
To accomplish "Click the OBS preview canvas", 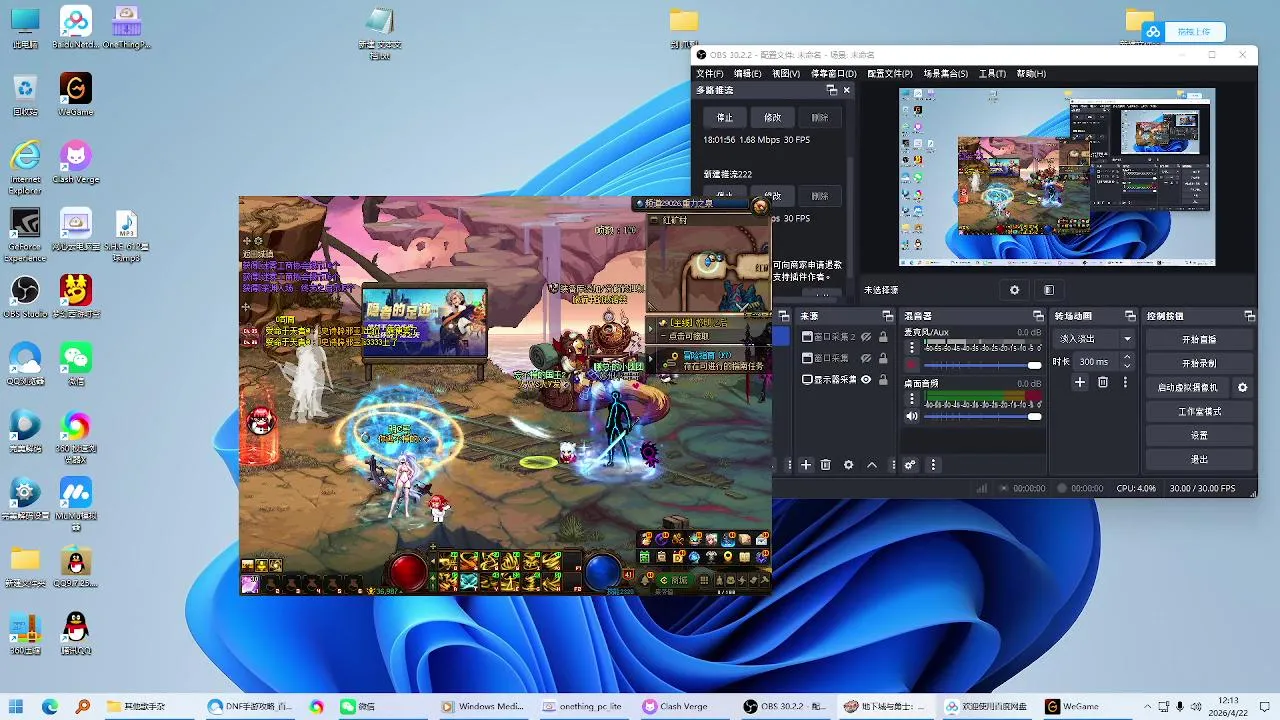I will point(1057,177).
